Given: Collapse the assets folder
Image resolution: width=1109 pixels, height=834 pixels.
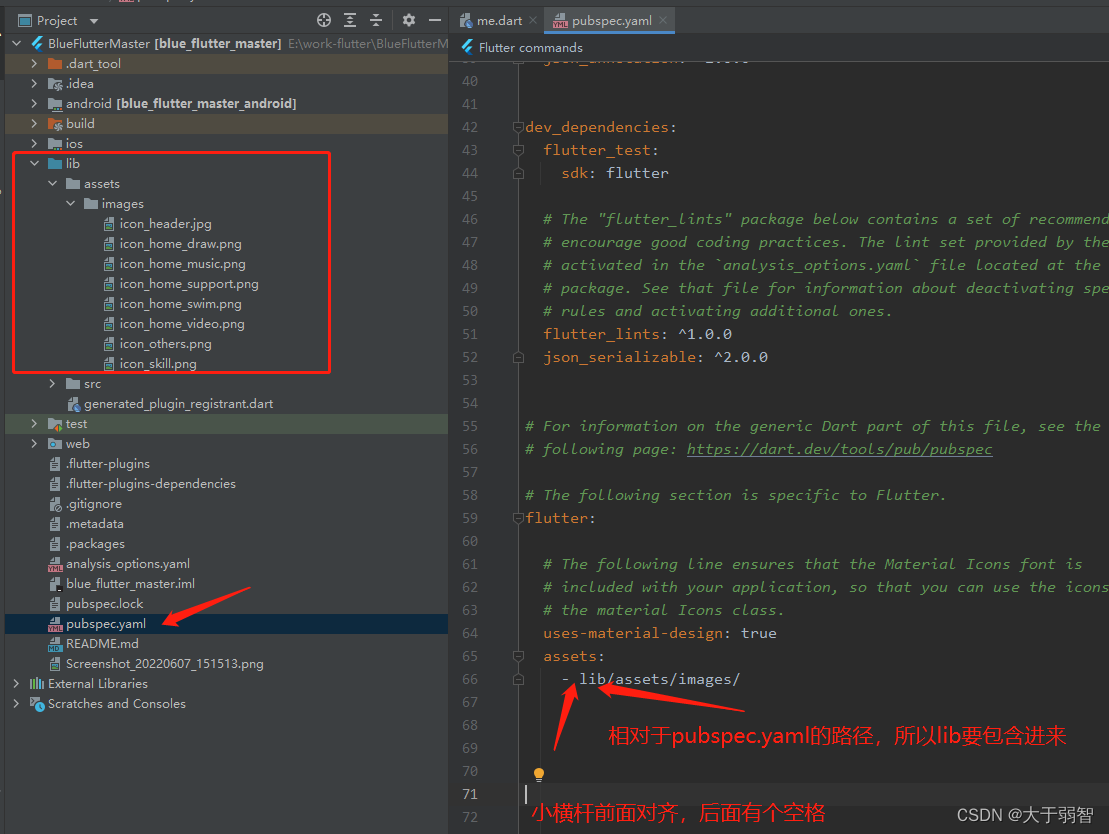Looking at the screenshot, I should coord(52,183).
